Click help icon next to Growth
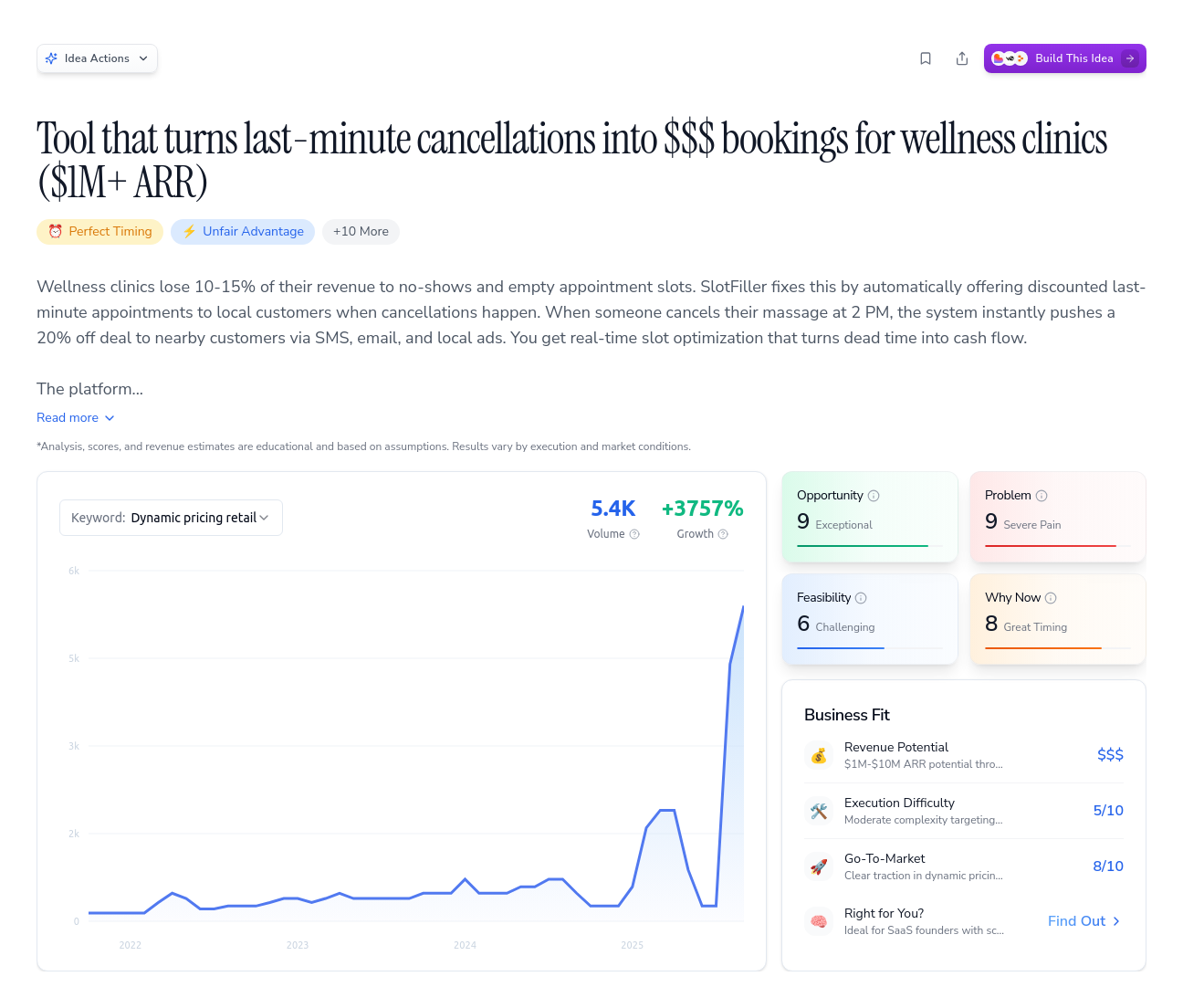Screen dimensions: 1183x1008 [723, 534]
